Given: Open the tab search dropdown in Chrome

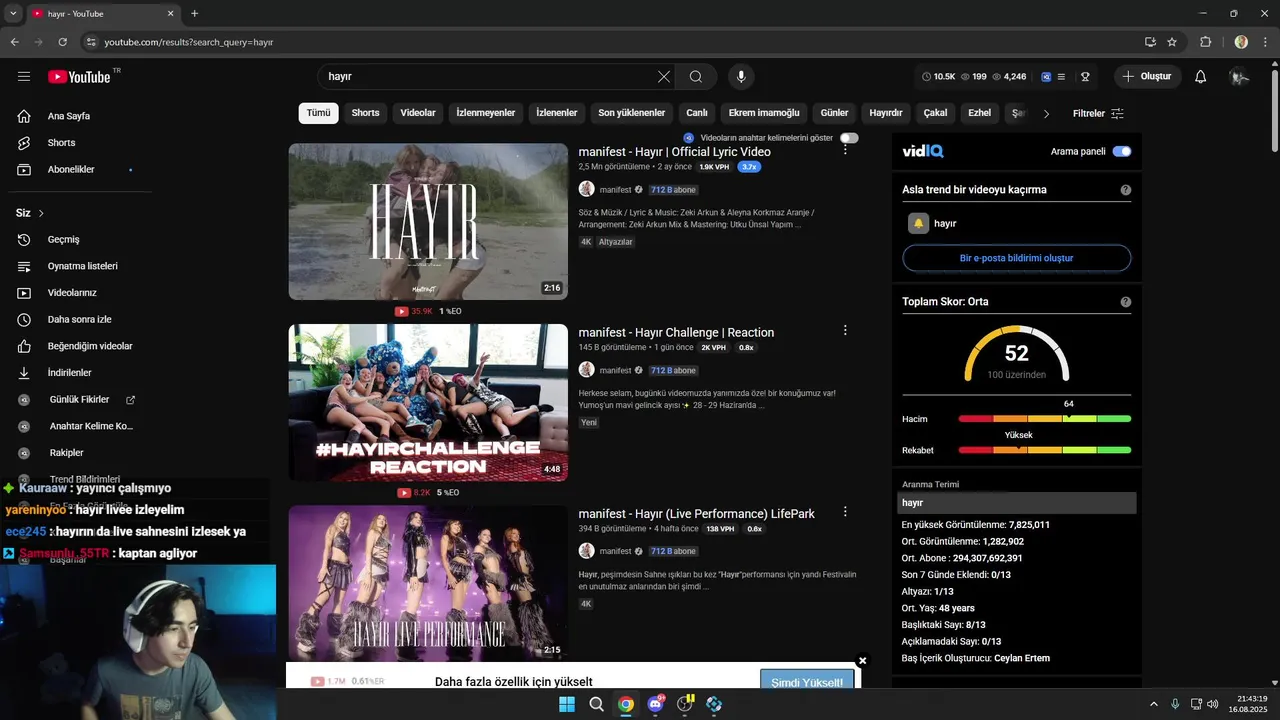Looking at the screenshot, I should [14, 14].
